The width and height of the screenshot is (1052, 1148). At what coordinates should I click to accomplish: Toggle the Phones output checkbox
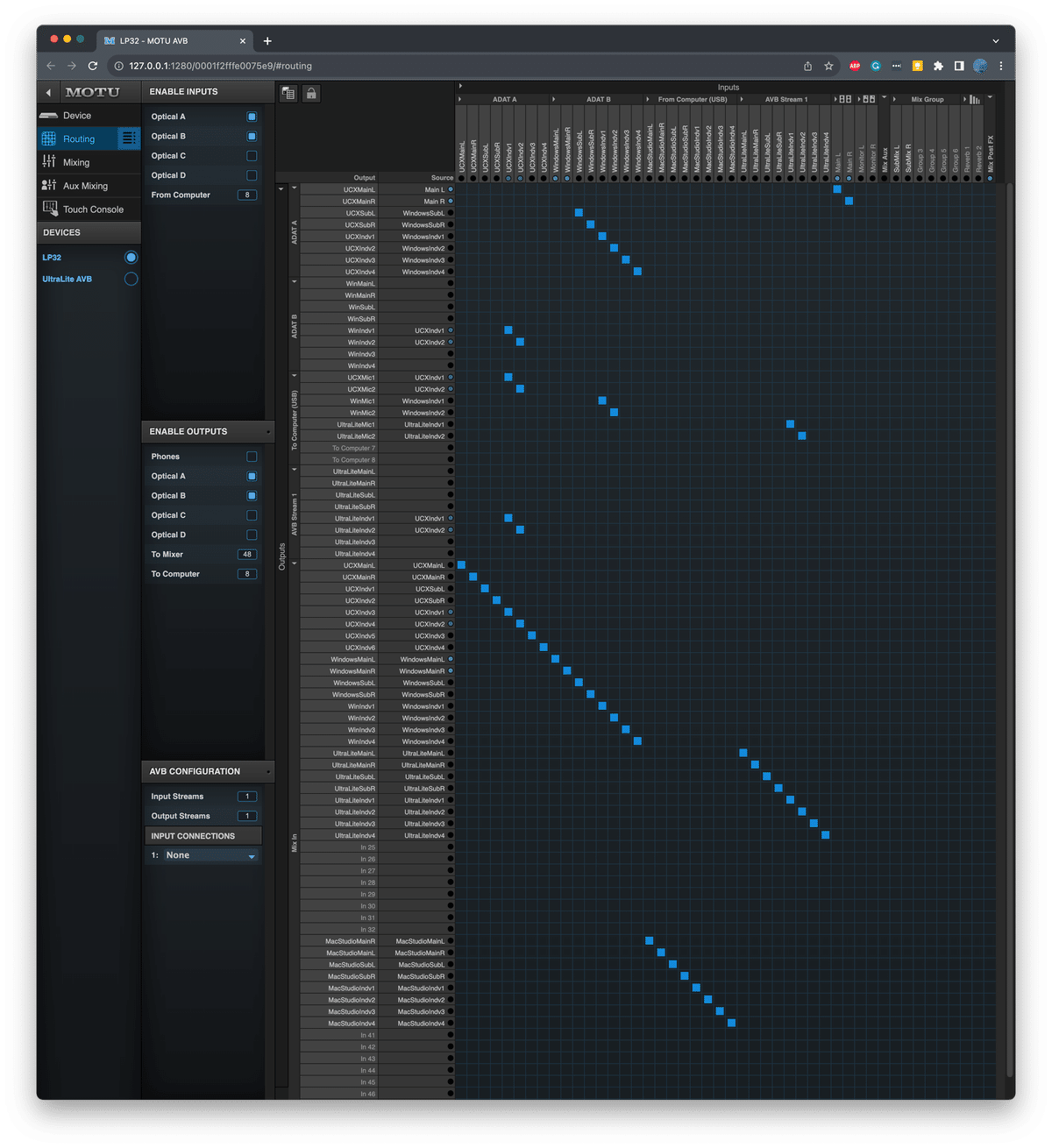pyautogui.click(x=252, y=457)
